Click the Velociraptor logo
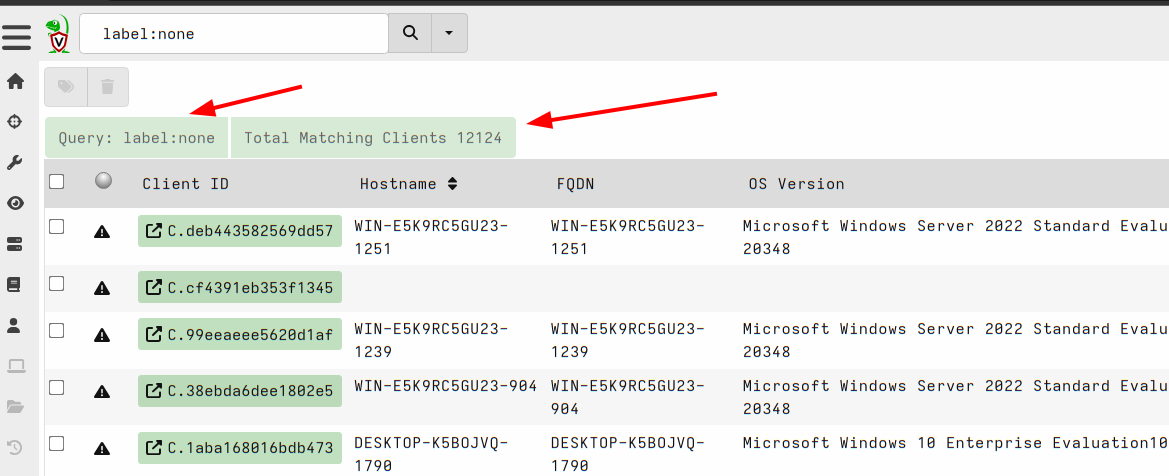The width and height of the screenshot is (1169, 476). point(58,34)
